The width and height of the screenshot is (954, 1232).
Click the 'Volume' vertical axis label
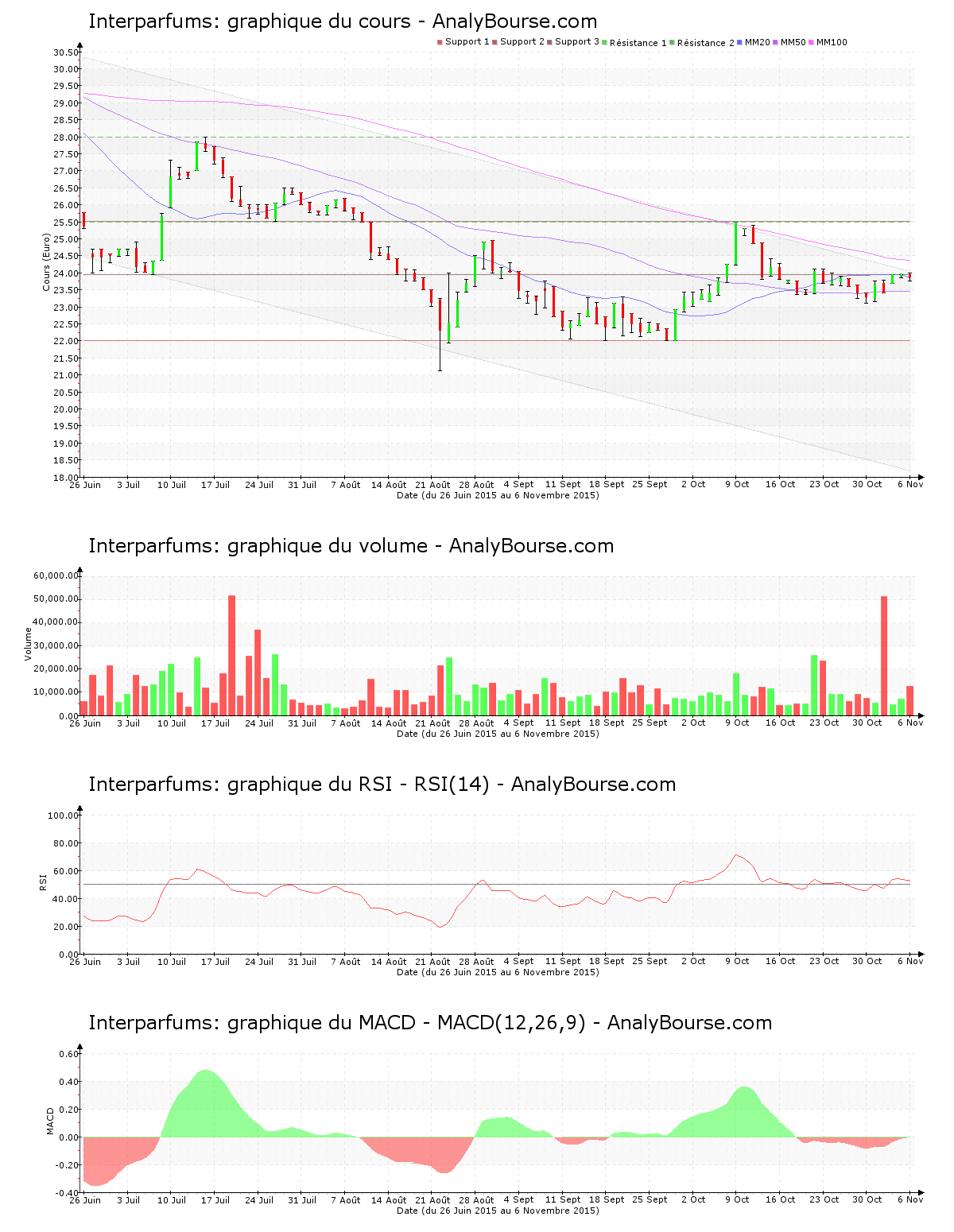pyautogui.click(x=29, y=644)
